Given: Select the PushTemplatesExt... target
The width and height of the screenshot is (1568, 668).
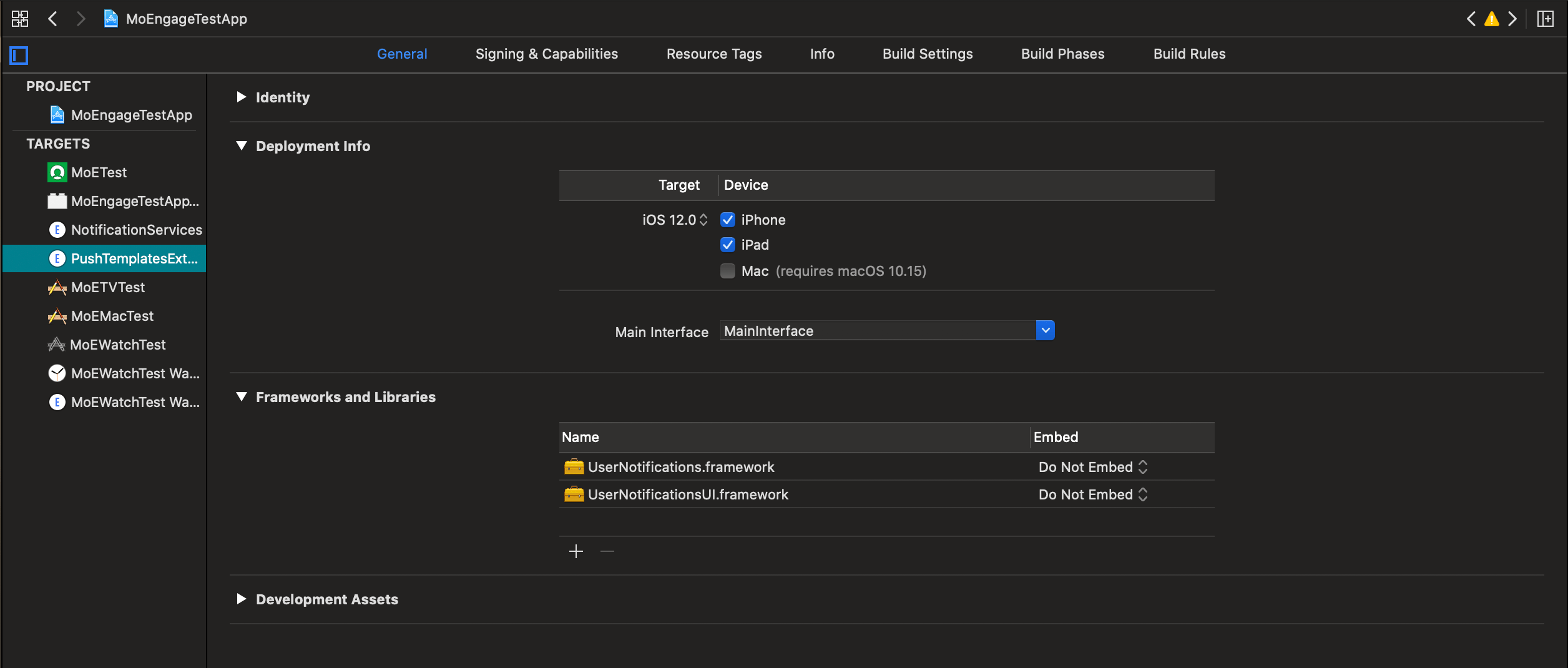Looking at the screenshot, I should click(104, 258).
